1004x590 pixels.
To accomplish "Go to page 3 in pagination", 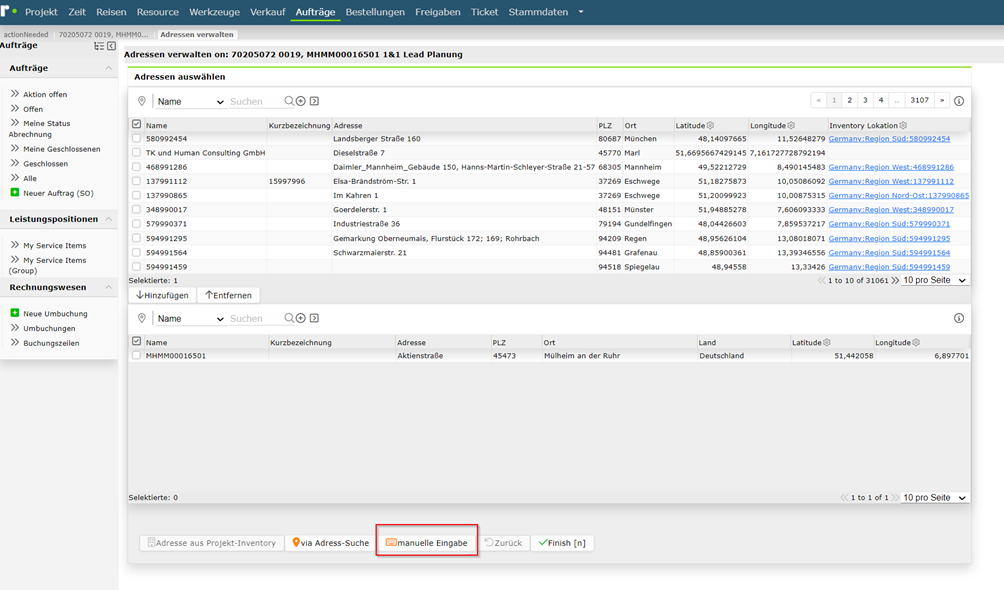I will coord(865,101).
